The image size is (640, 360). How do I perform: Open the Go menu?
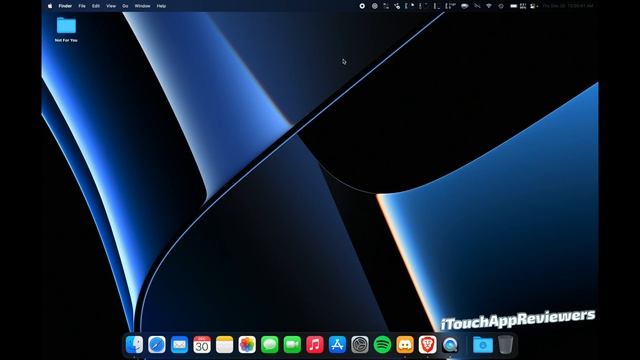pyautogui.click(x=125, y=6)
